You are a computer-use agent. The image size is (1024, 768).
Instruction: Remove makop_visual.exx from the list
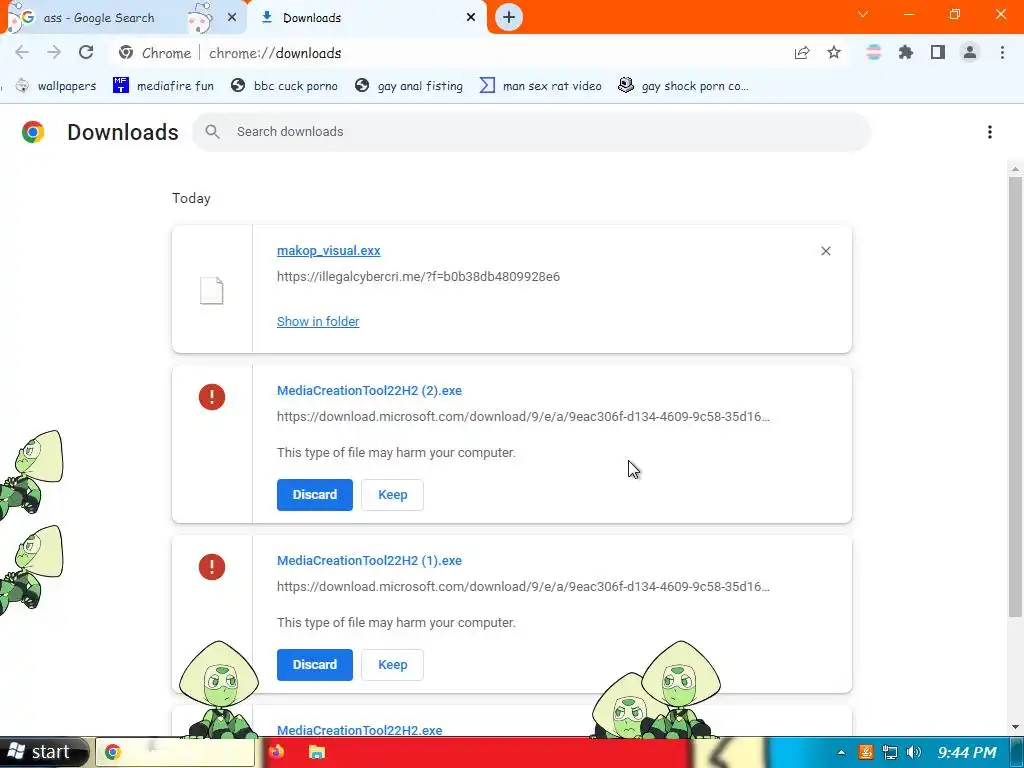[825, 251]
